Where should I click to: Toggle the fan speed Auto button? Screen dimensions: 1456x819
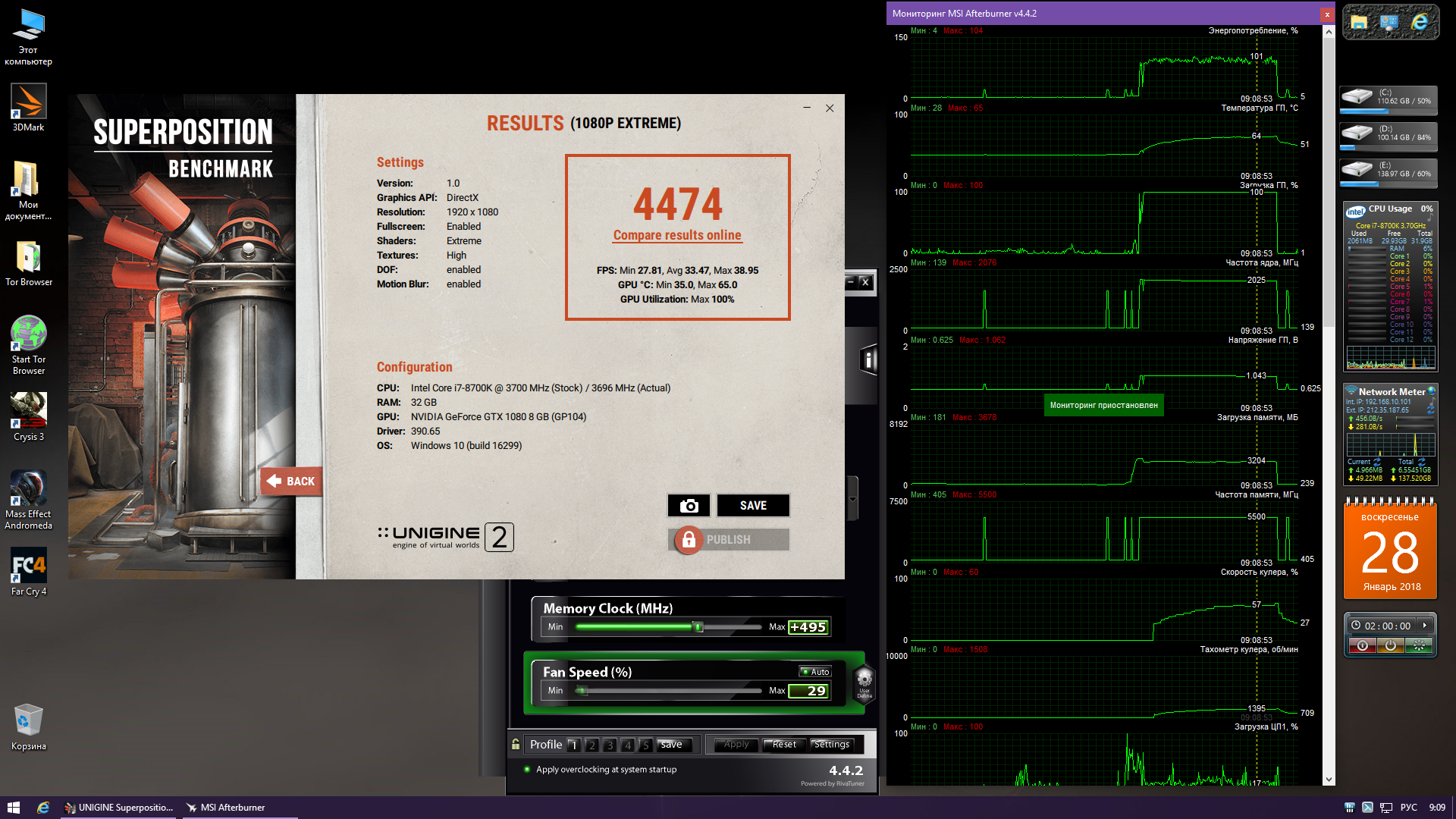pos(816,672)
